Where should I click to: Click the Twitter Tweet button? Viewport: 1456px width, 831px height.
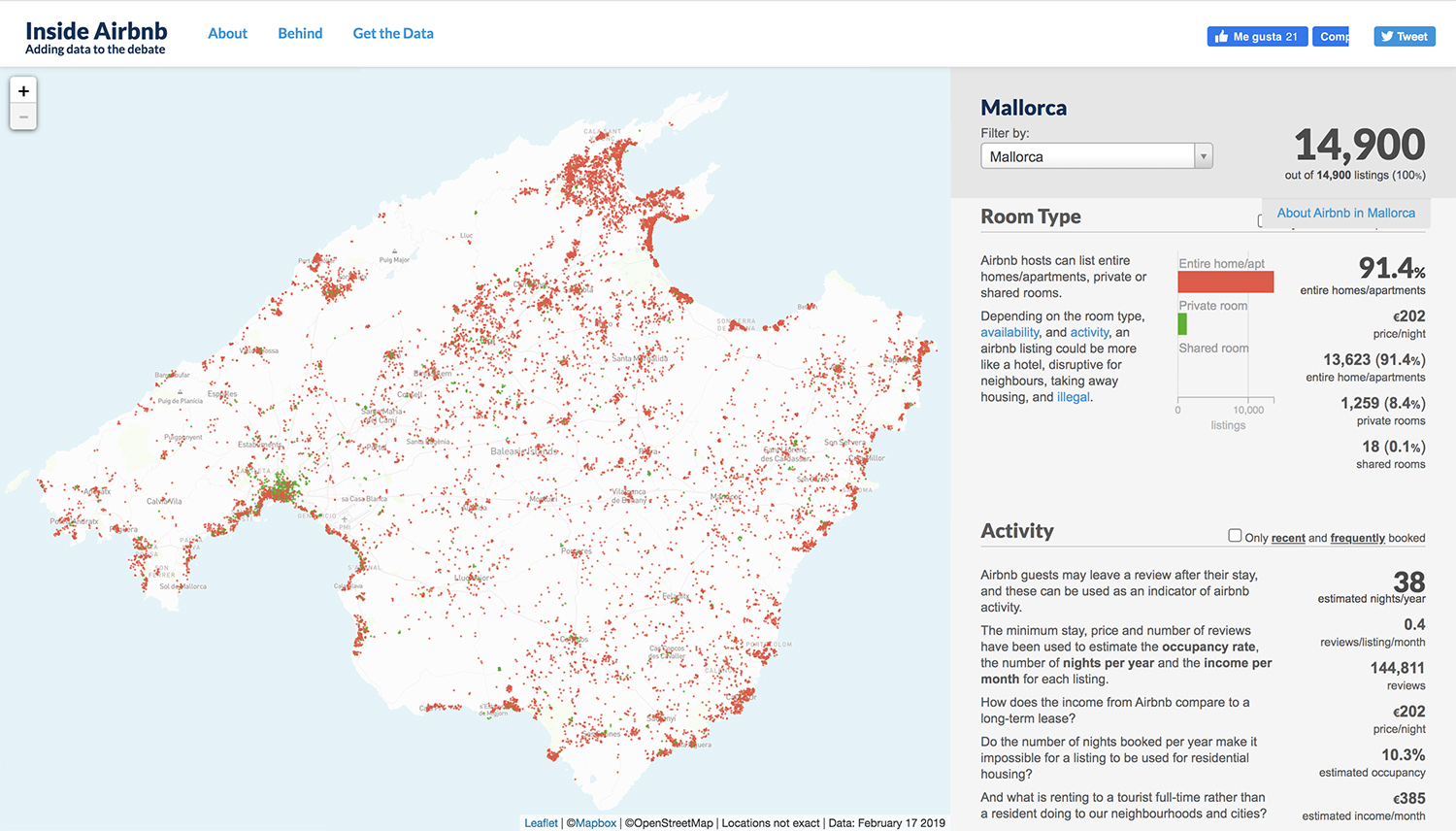1404,37
